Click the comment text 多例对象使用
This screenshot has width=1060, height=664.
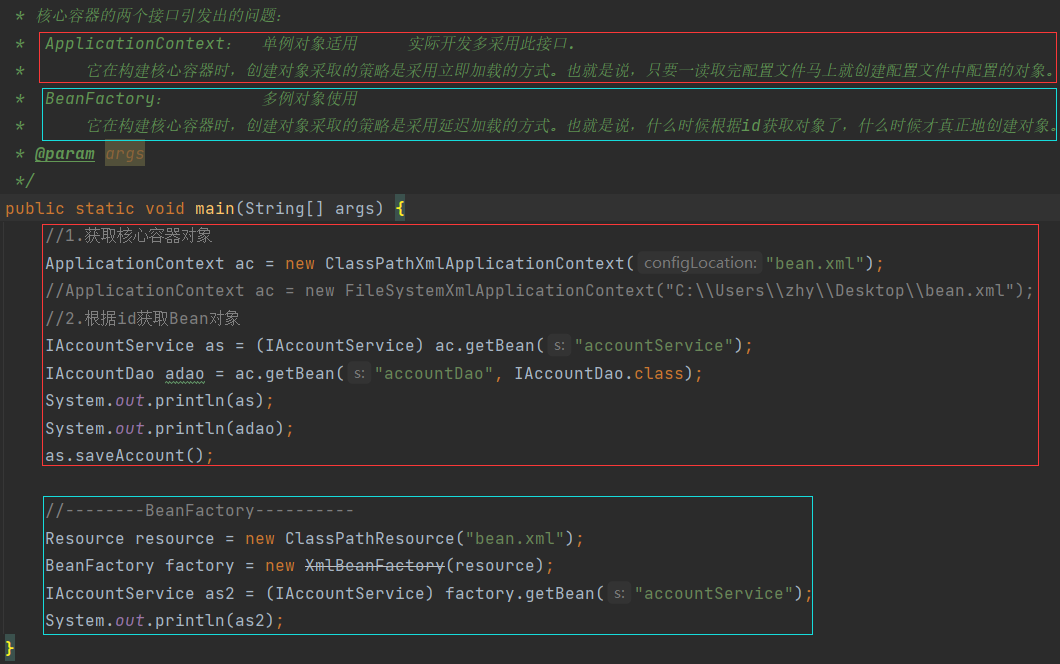pos(310,99)
